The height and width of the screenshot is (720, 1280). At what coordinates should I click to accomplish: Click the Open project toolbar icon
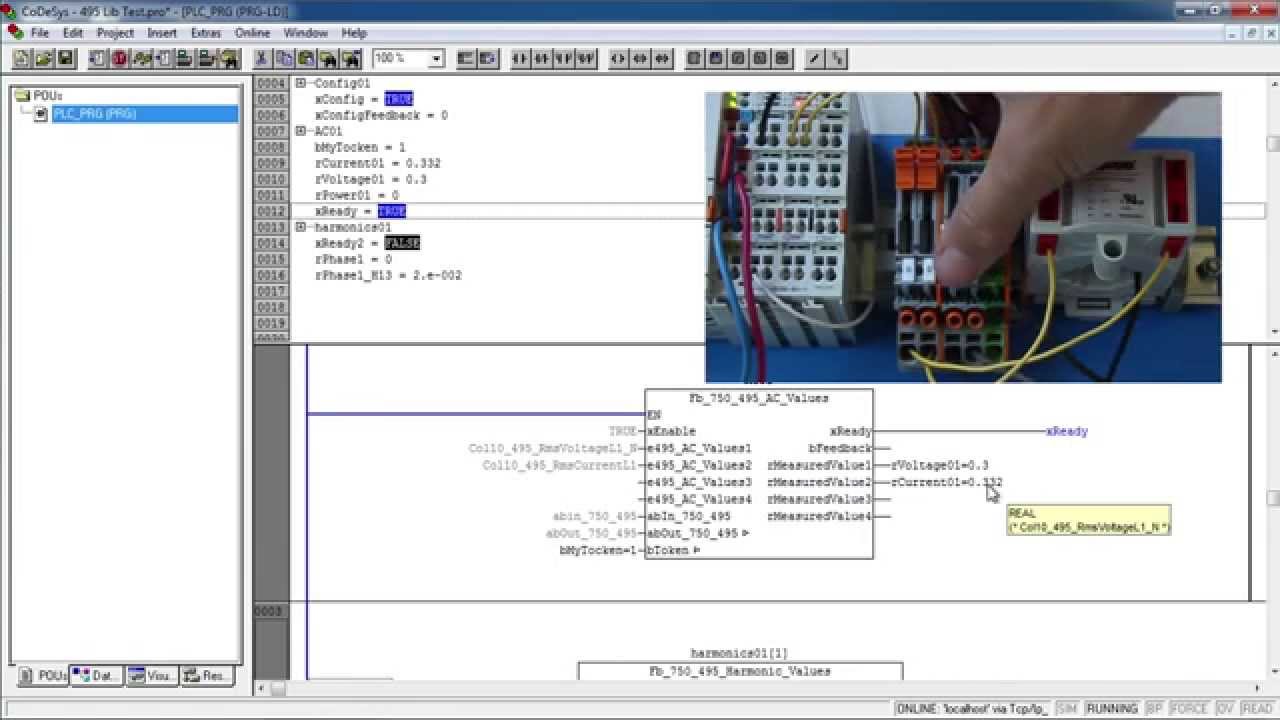[x=44, y=59]
